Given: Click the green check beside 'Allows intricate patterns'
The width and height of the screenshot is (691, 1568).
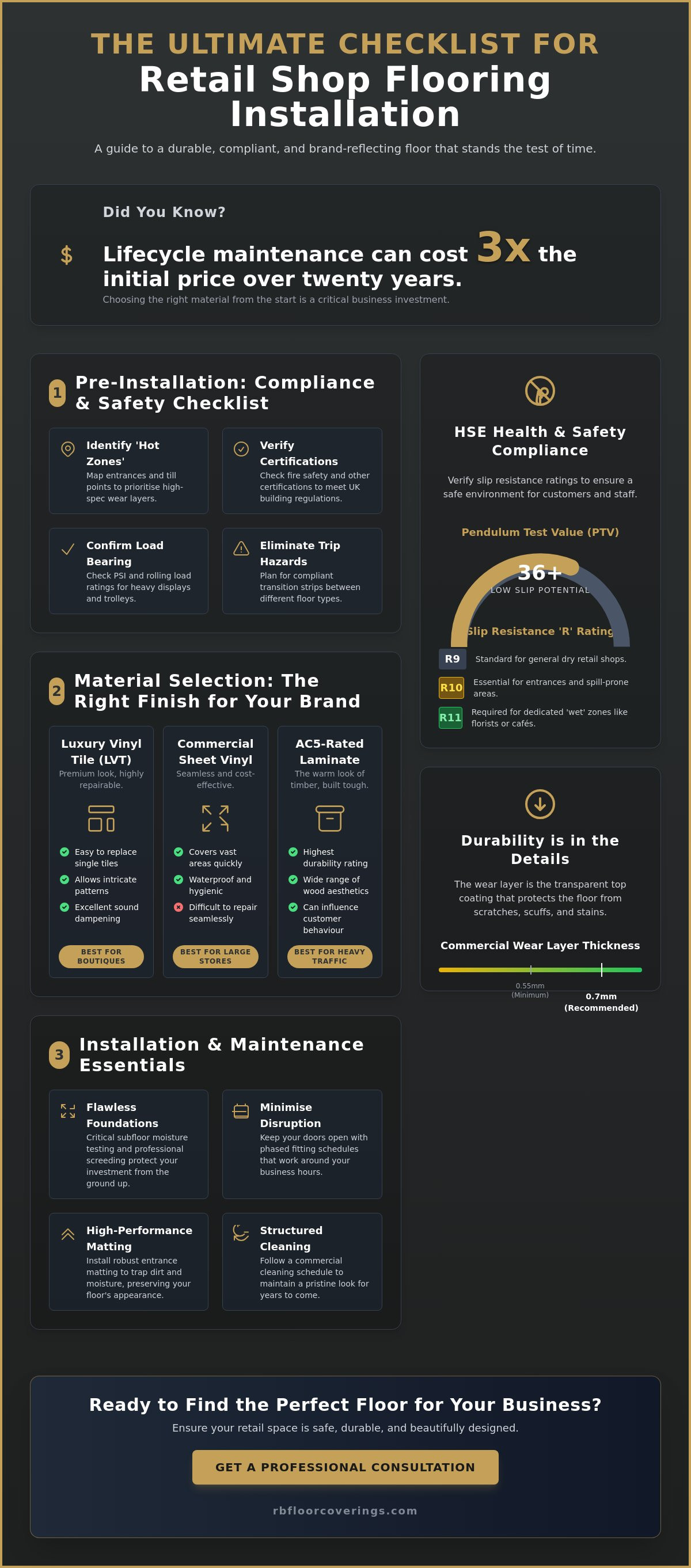Looking at the screenshot, I should [x=64, y=879].
